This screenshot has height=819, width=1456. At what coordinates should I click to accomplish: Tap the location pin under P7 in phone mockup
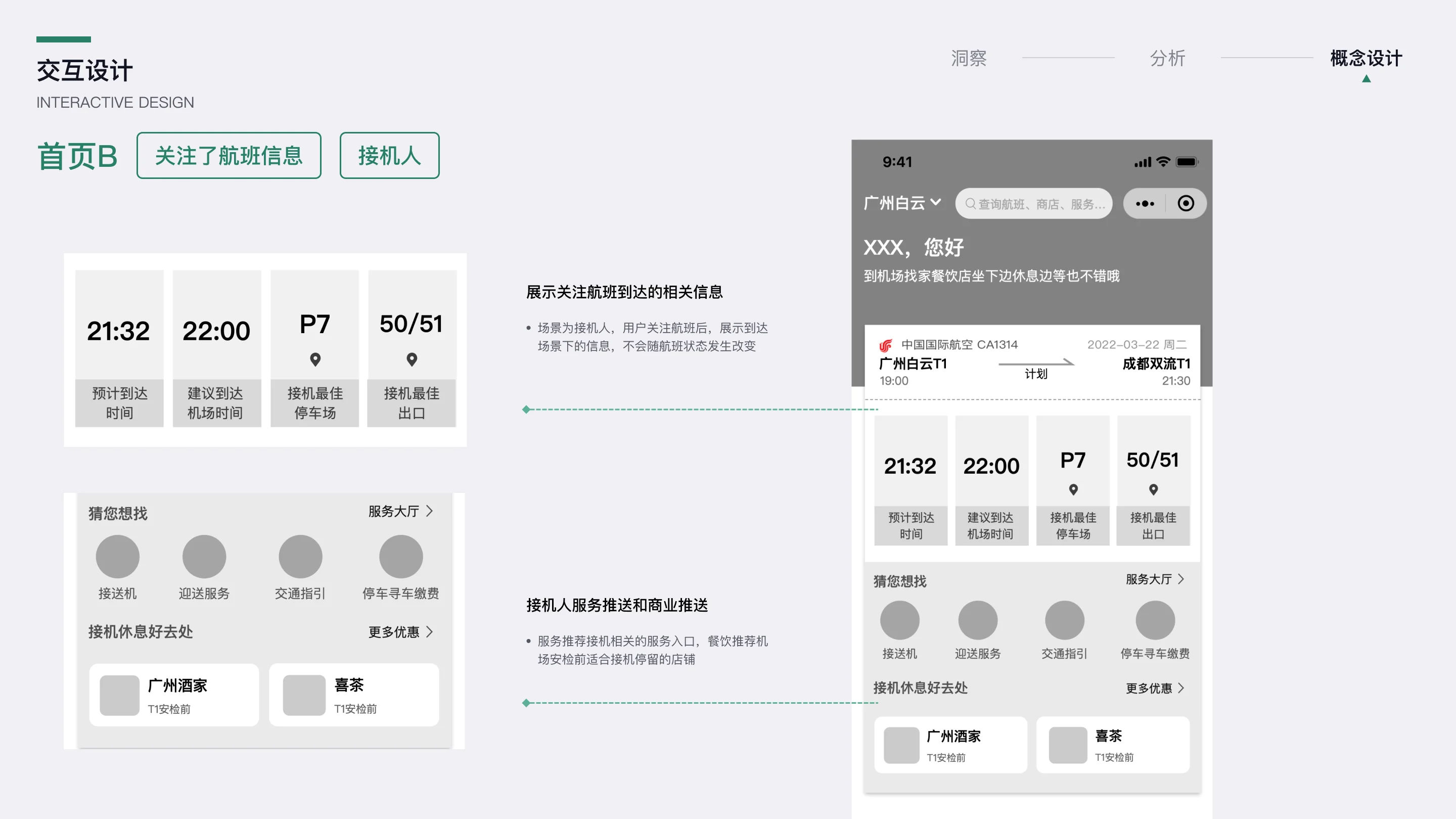click(x=1073, y=489)
